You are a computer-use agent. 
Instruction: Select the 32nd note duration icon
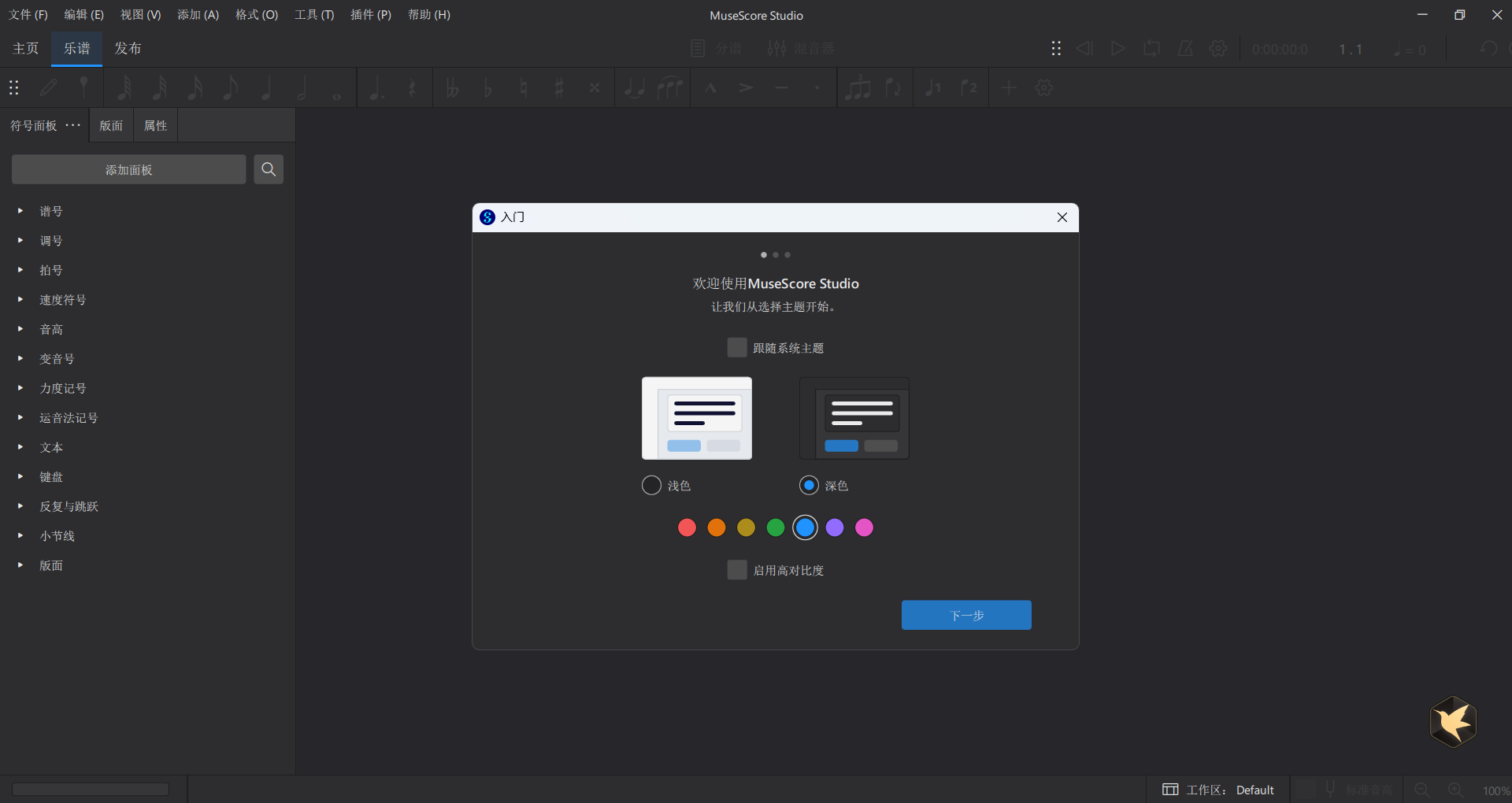[160, 88]
